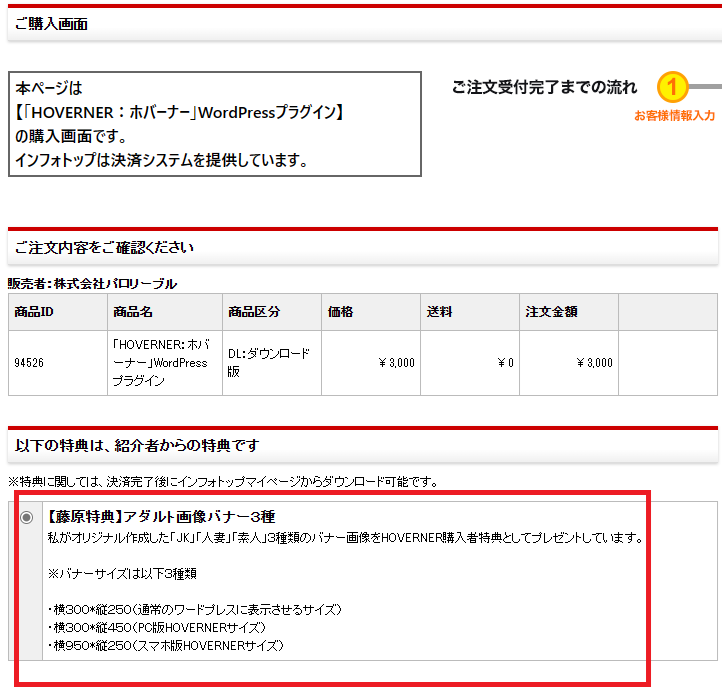The height and width of the screenshot is (699, 722).
Task: Click the 商品区分 column header
Action: pyautogui.click(x=272, y=312)
